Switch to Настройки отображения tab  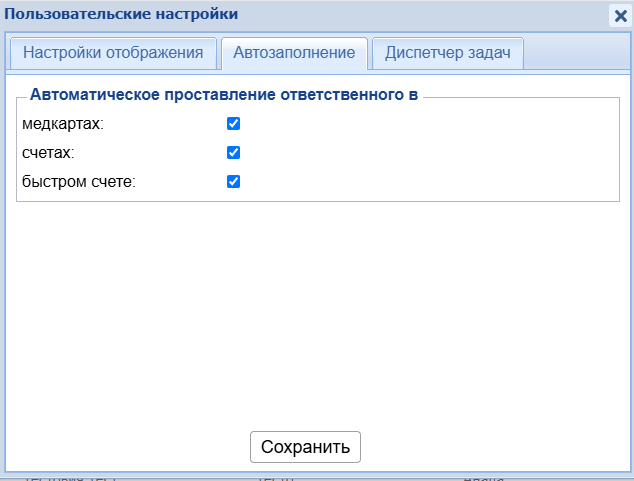(x=113, y=53)
